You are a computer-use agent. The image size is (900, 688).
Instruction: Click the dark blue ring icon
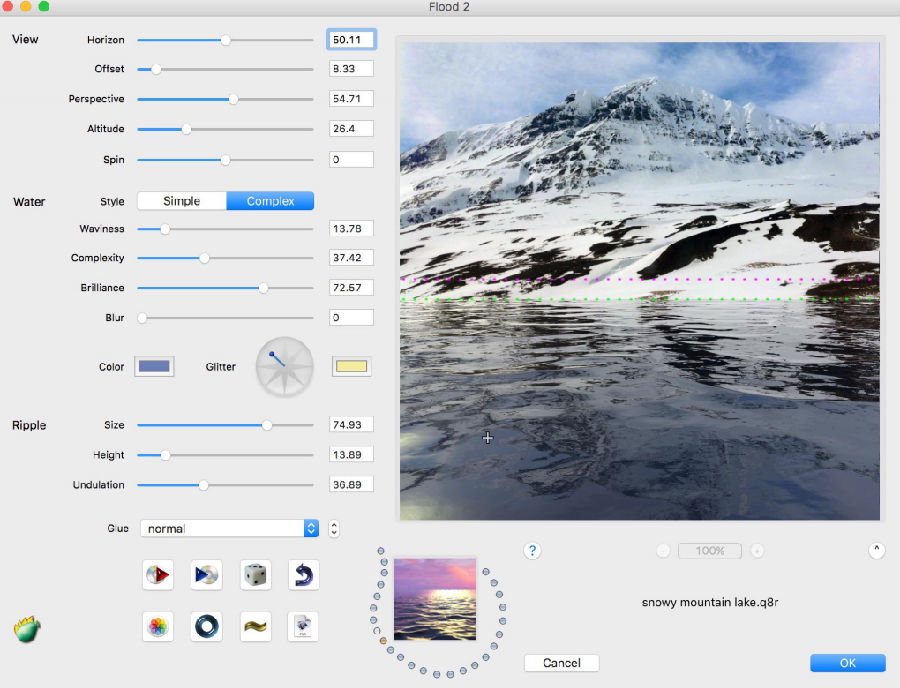tap(206, 626)
